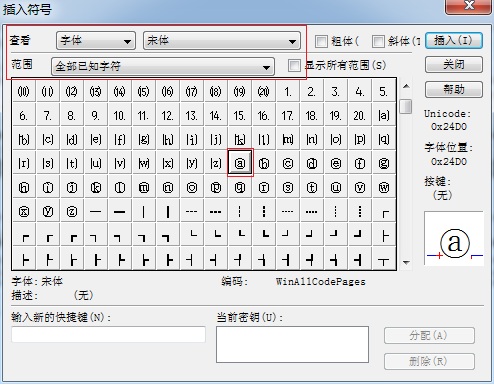This screenshot has width=494, height=386.
Task: Open the 字体 view-type dropdown
Action: tap(96, 41)
